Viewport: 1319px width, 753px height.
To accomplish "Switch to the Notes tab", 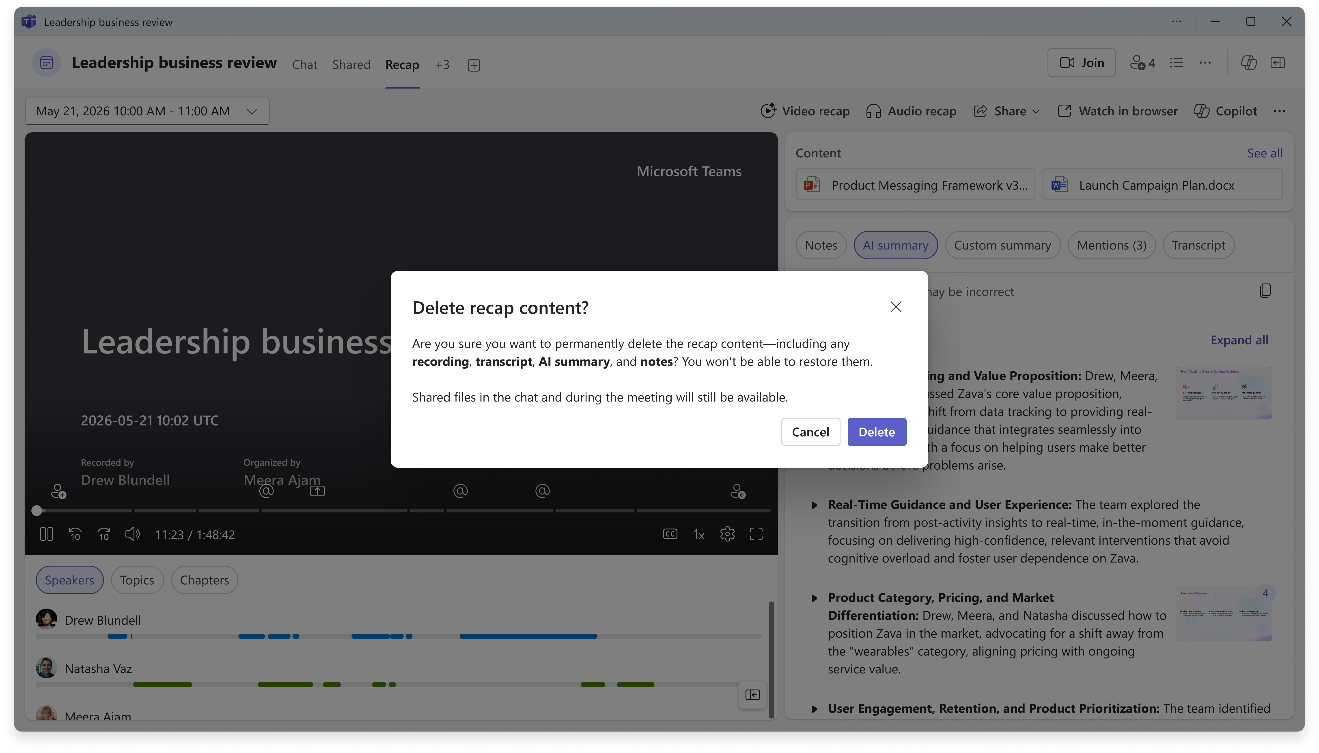I will [x=821, y=245].
